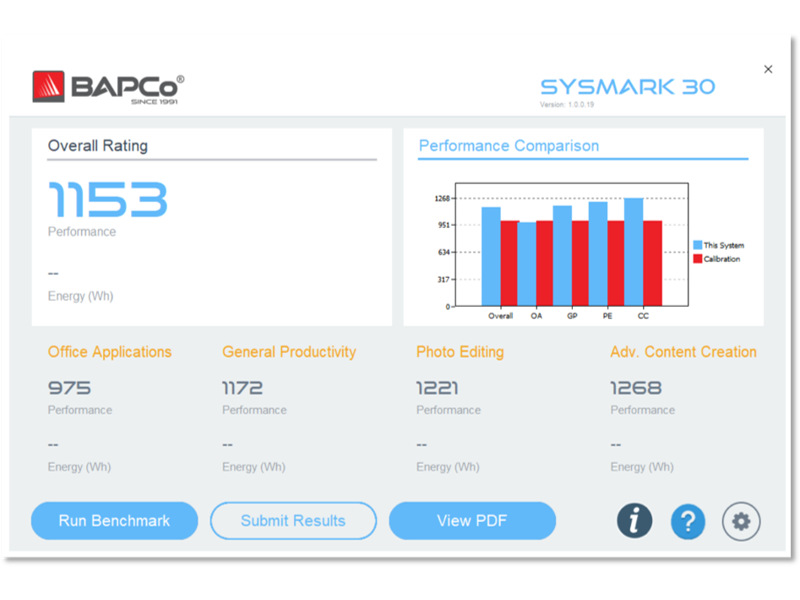The height and width of the screenshot is (600, 800).
Task: Click the General Productivity heading
Action: (x=289, y=352)
